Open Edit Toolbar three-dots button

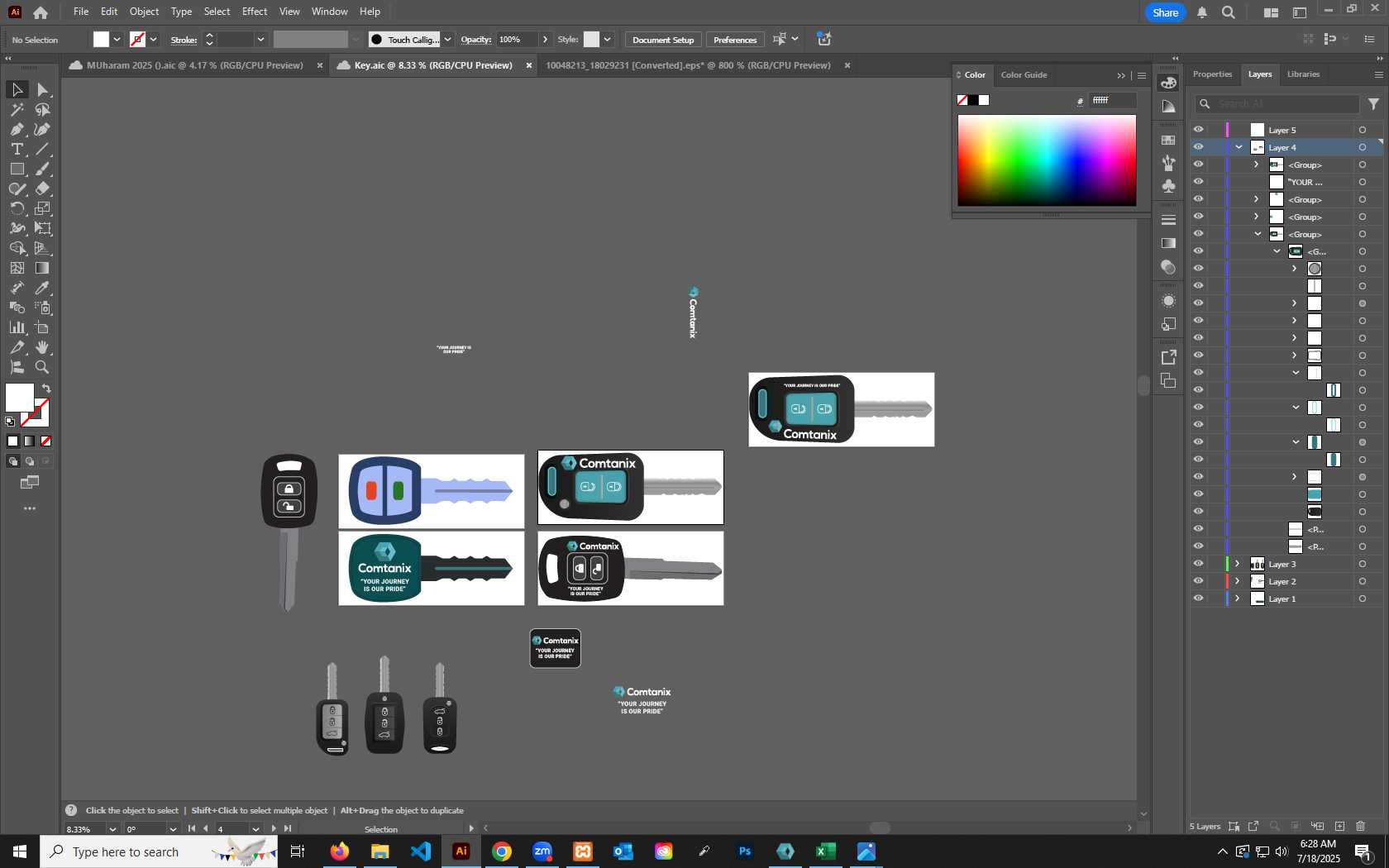tap(30, 508)
